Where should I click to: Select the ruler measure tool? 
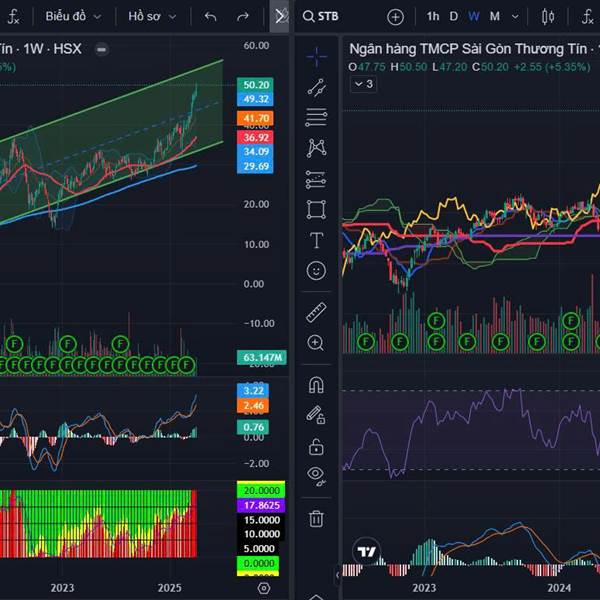pos(316,312)
